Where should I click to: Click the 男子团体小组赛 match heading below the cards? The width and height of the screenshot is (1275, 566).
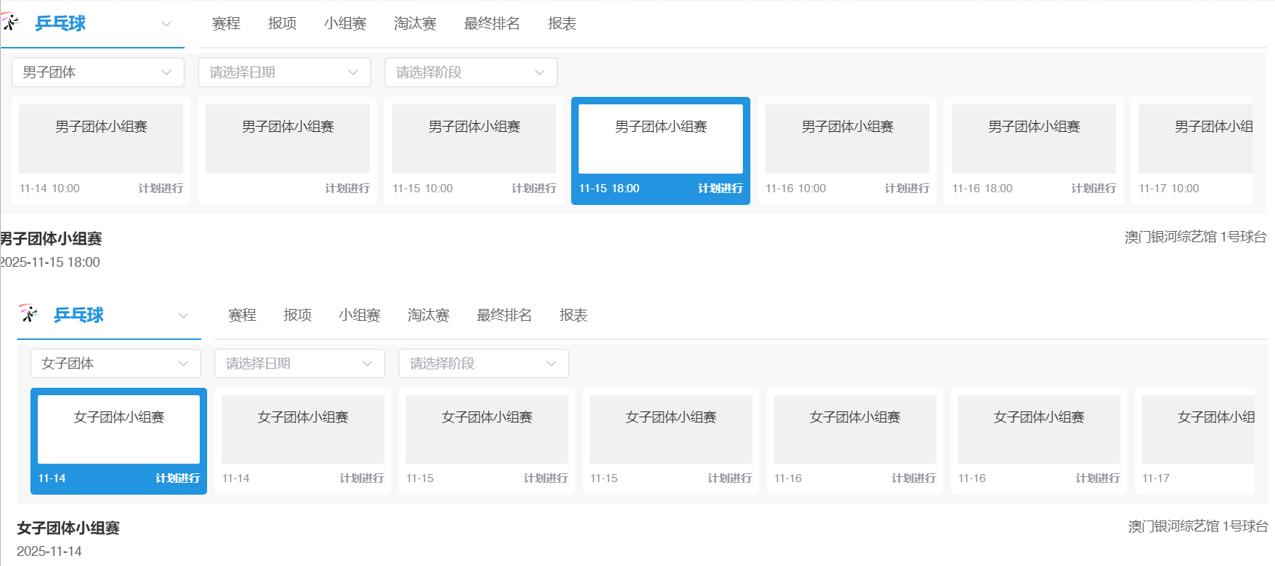(50, 239)
